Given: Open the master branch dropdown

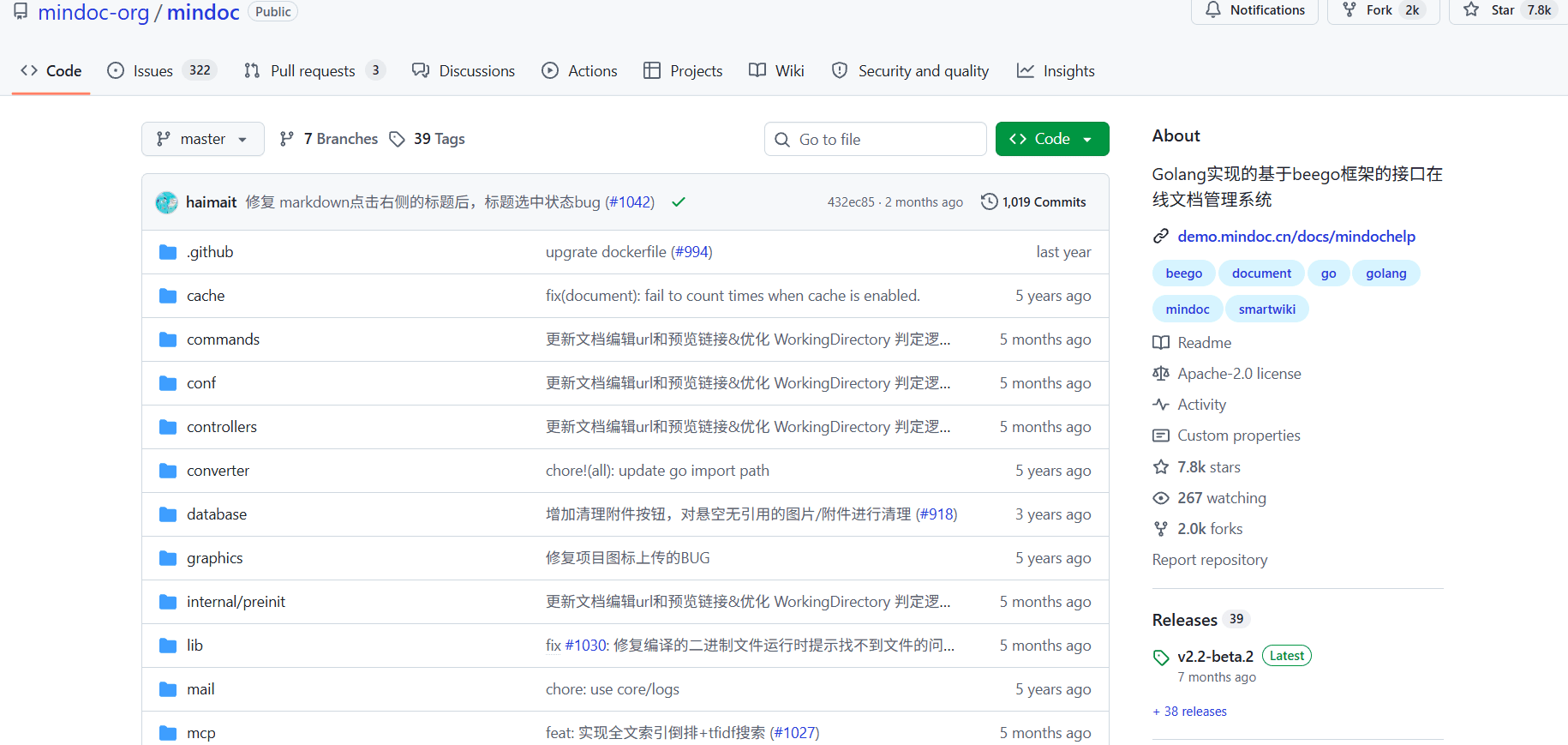Looking at the screenshot, I should pos(203,139).
